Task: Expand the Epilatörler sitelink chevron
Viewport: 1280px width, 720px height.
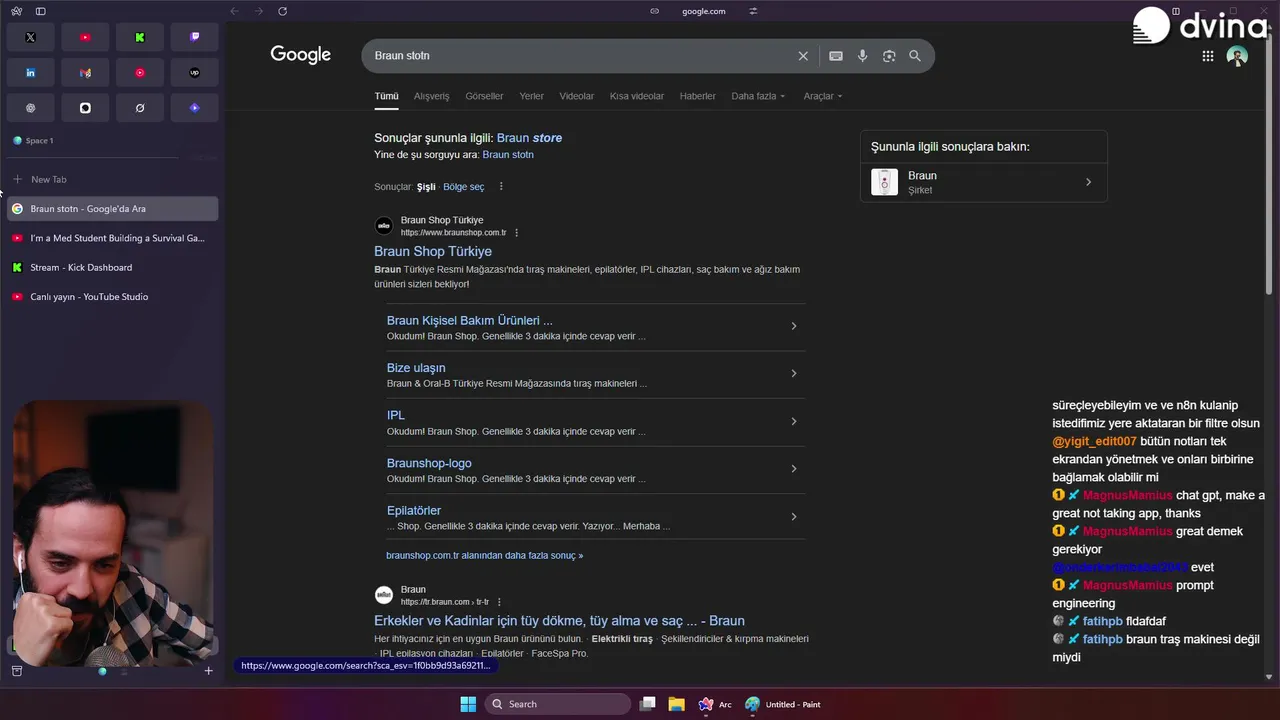Action: click(x=794, y=517)
